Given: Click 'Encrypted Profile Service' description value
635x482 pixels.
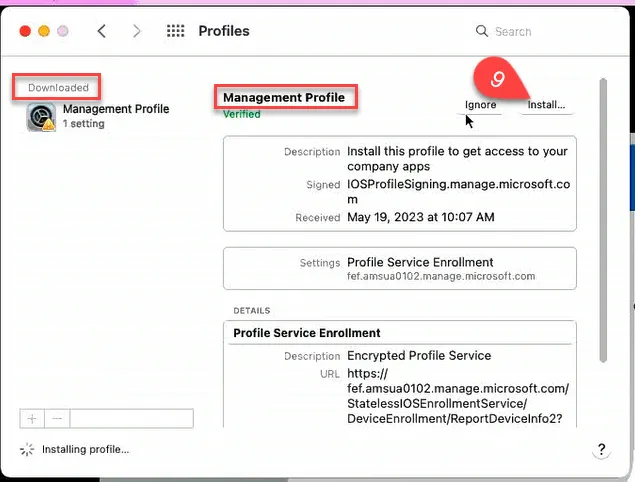Looking at the screenshot, I should tap(419, 356).
